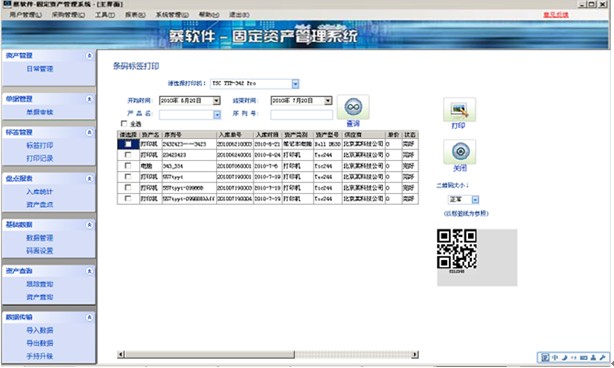Check the row with entry number 20100719001
This screenshot has width=614, height=368.
pyautogui.click(x=128, y=177)
